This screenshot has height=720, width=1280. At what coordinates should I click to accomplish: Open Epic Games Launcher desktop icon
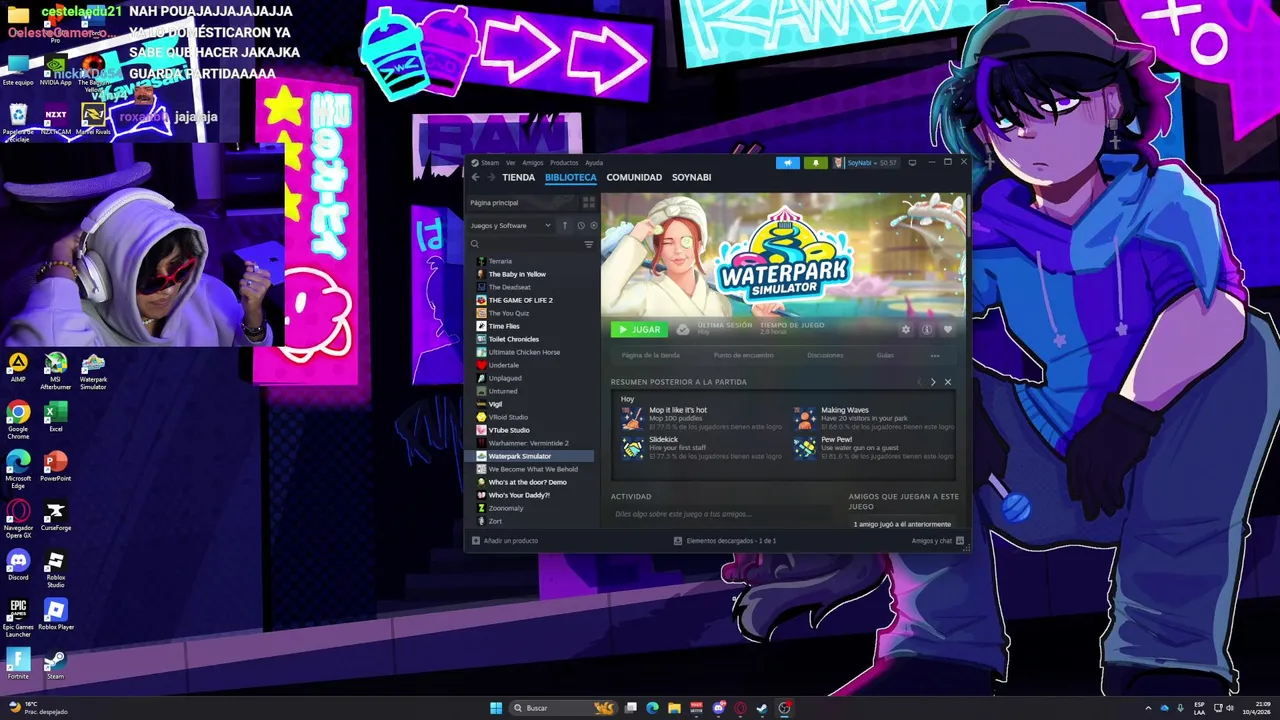click(x=18, y=618)
